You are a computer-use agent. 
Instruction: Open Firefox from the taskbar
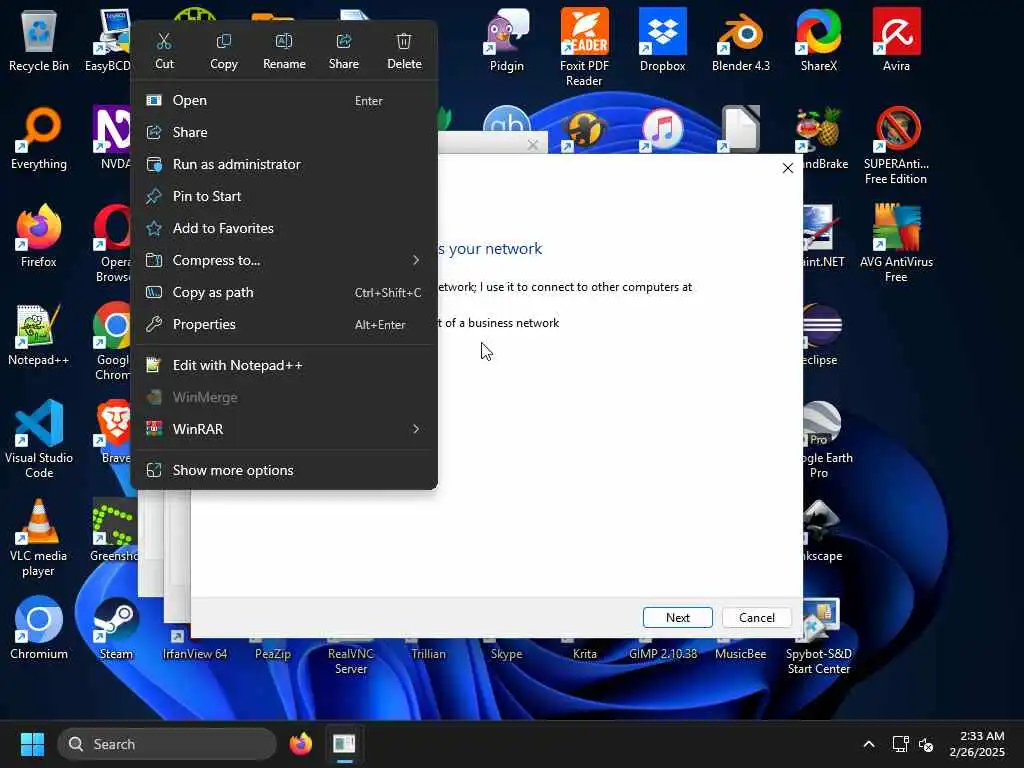pyautogui.click(x=300, y=744)
